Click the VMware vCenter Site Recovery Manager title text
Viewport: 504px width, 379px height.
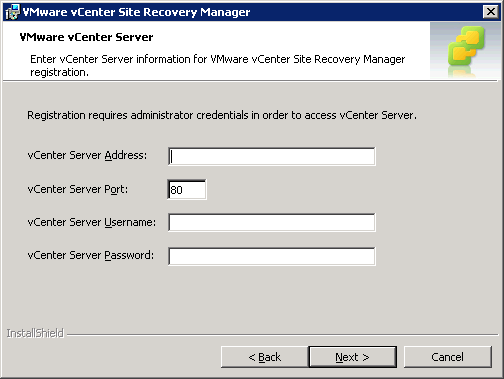coord(136,12)
